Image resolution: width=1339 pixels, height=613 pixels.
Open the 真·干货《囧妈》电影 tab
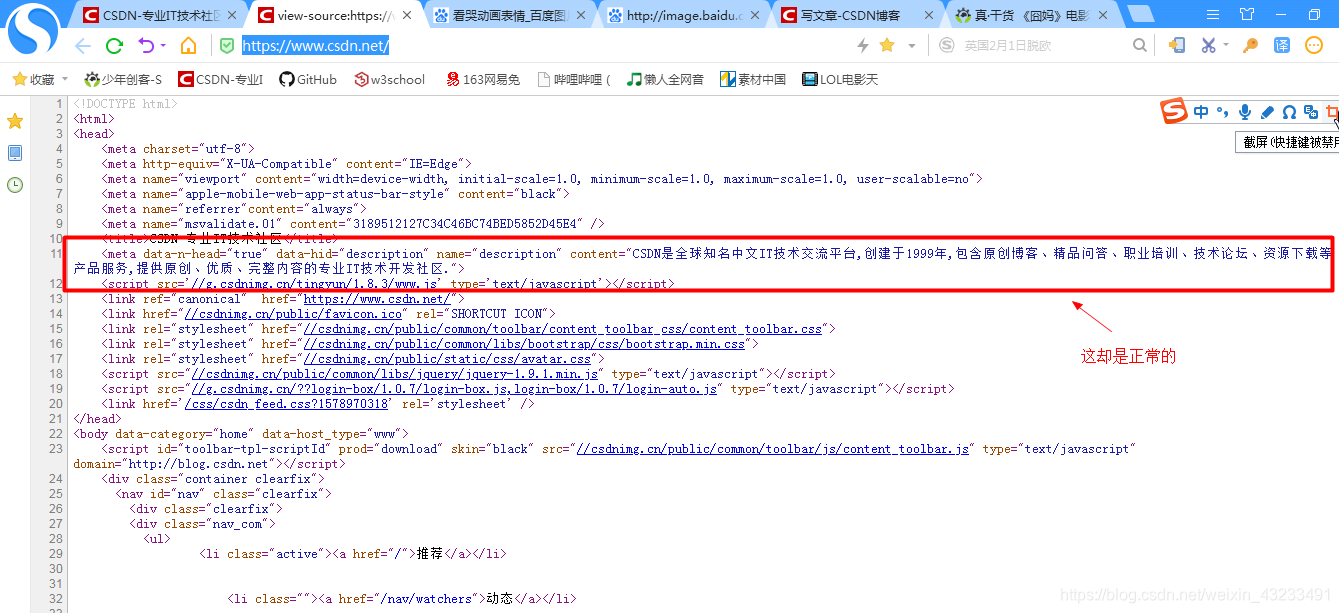(x=1031, y=15)
